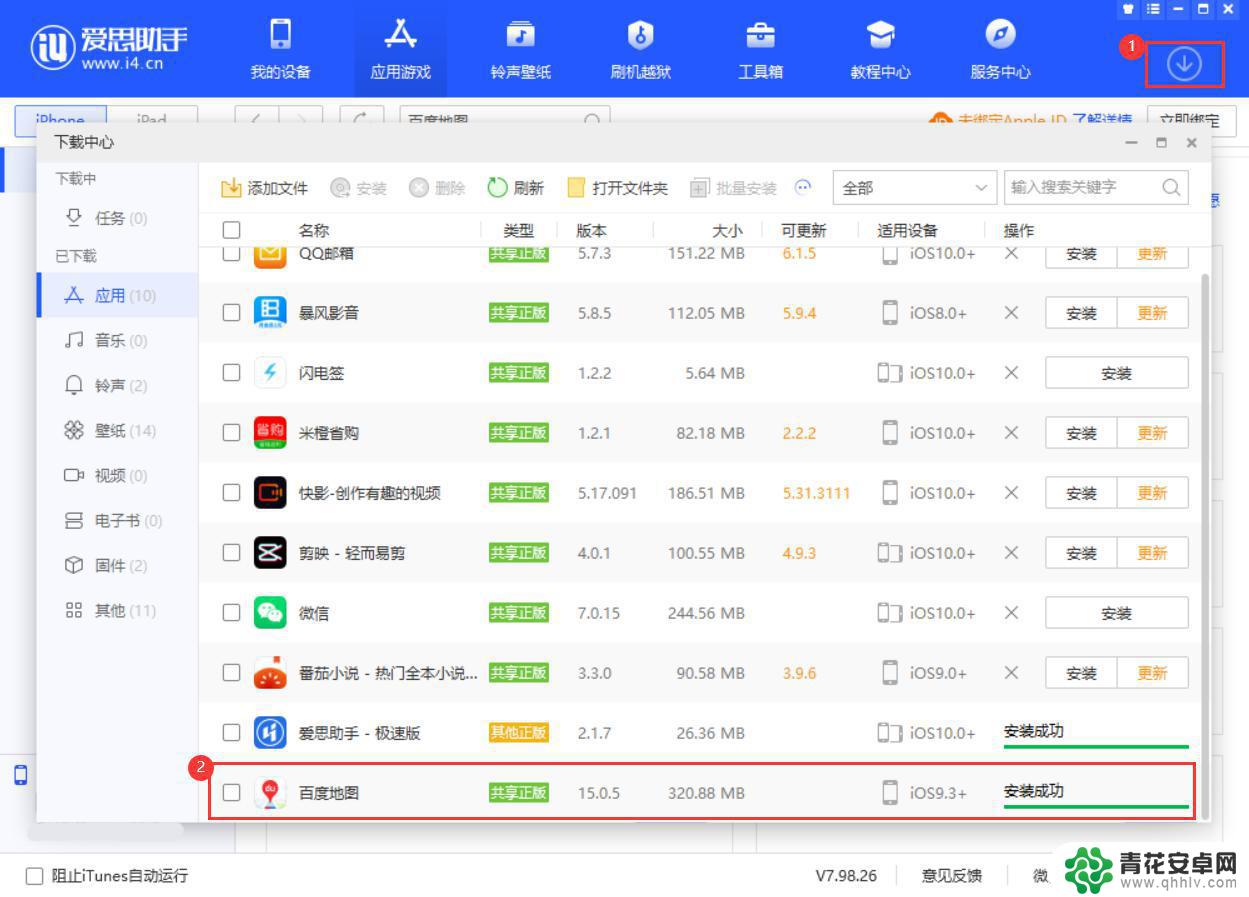Click the 闪电签 app icon
1249x897 pixels.
(x=270, y=373)
